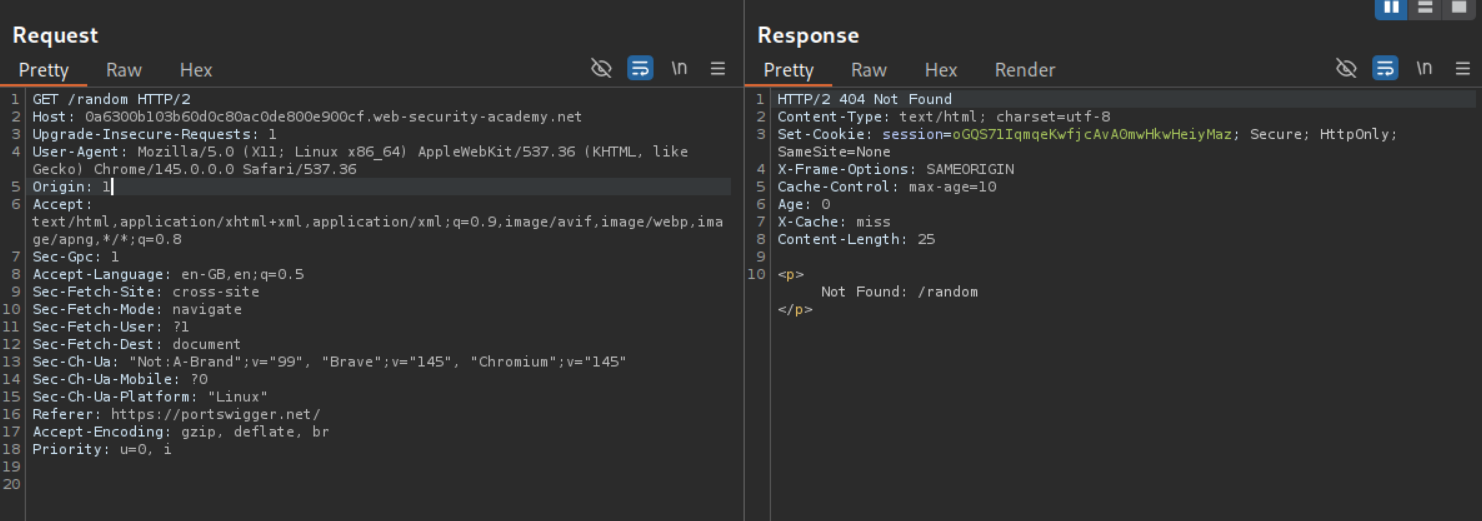Show newline characters in Response panel
This screenshot has width=1482, height=521.
point(1424,68)
